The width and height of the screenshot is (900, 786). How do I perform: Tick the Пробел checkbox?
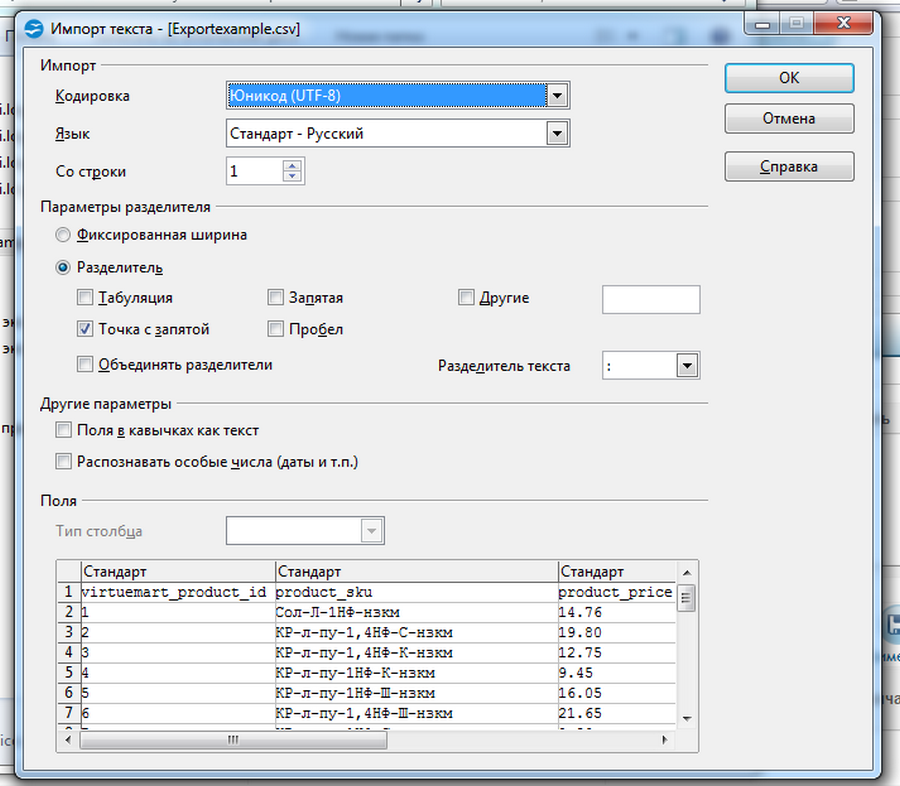[x=276, y=329]
